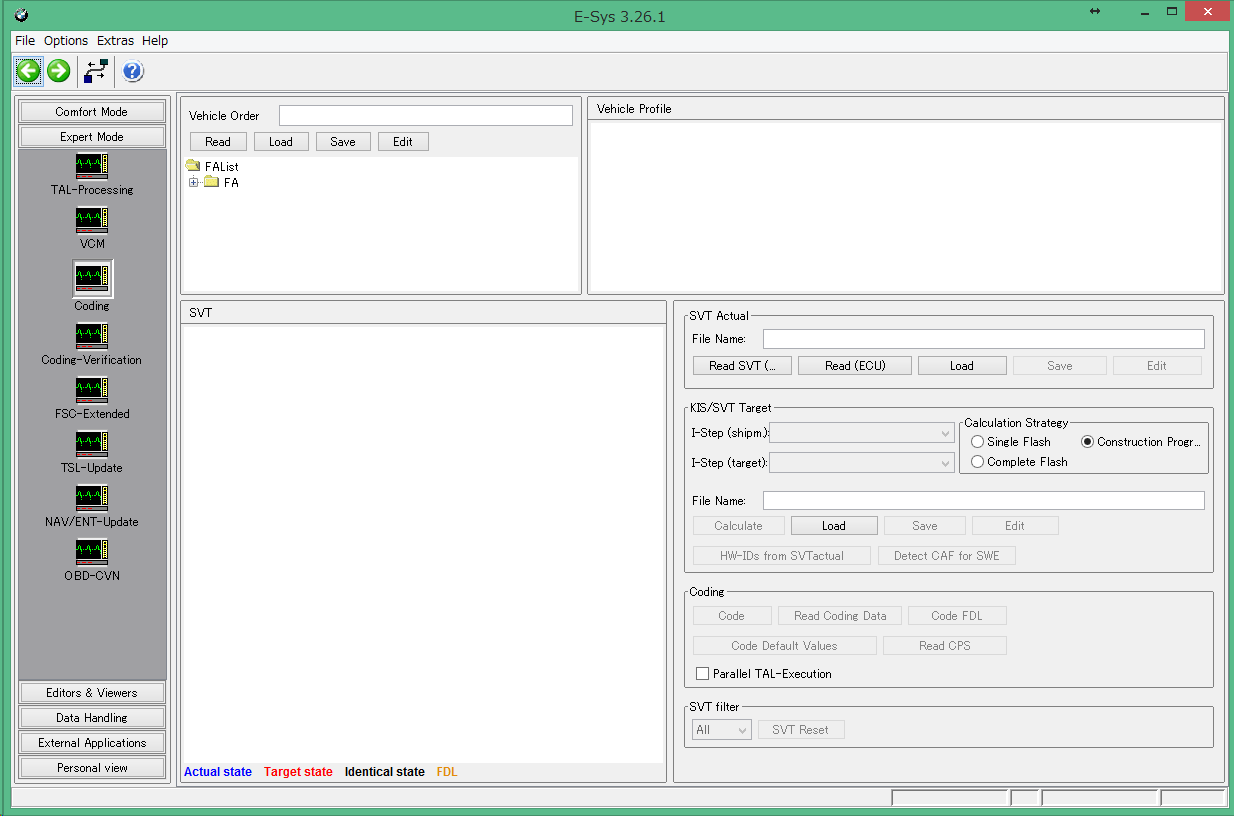Expand the External Applications section

tap(92, 743)
